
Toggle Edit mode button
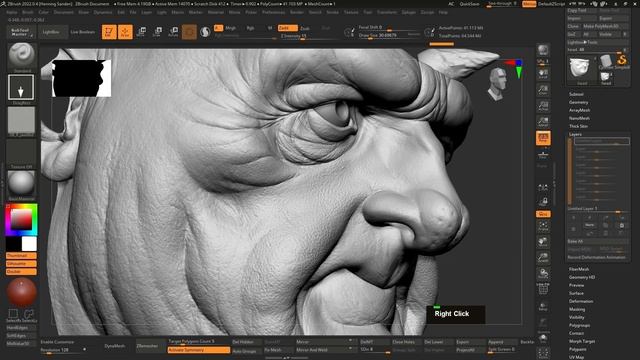click(x=109, y=32)
